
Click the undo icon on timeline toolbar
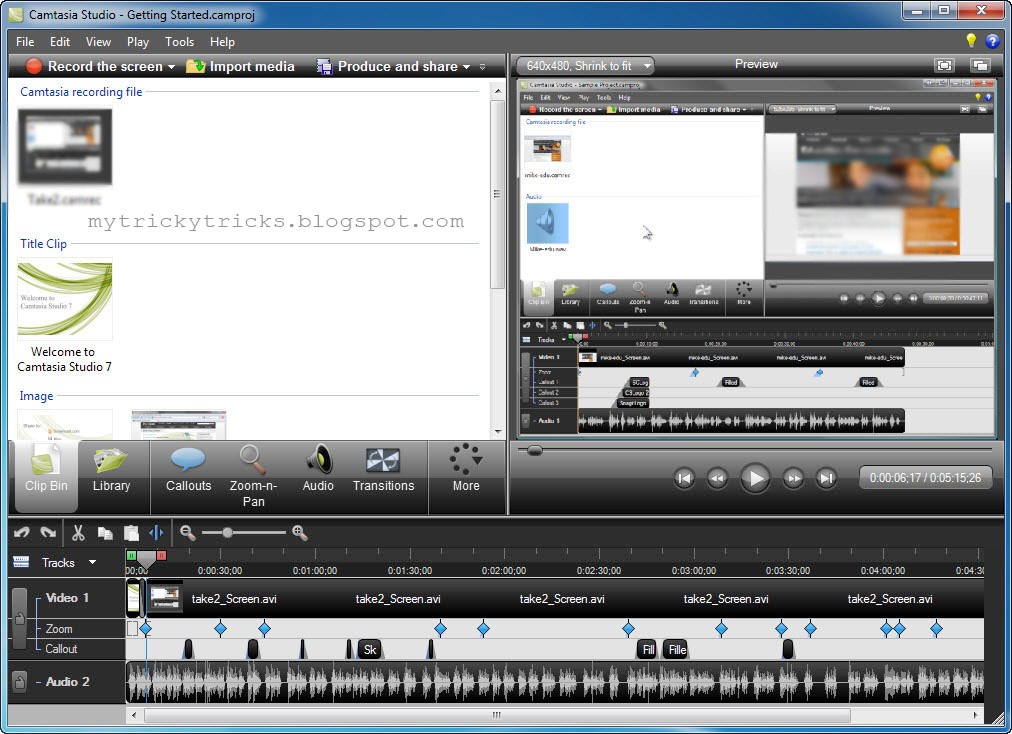tap(22, 533)
